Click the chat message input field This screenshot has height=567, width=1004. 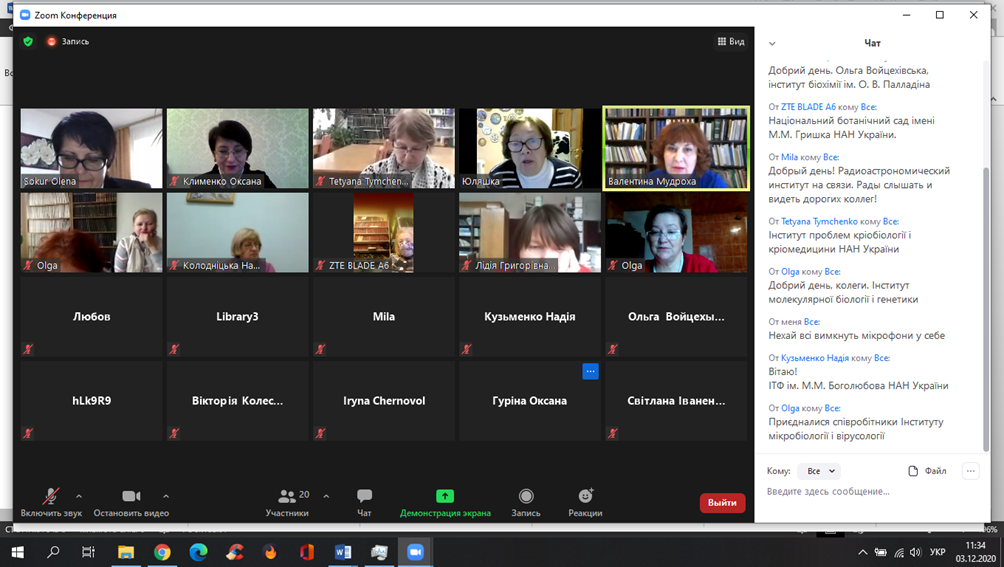[860, 492]
